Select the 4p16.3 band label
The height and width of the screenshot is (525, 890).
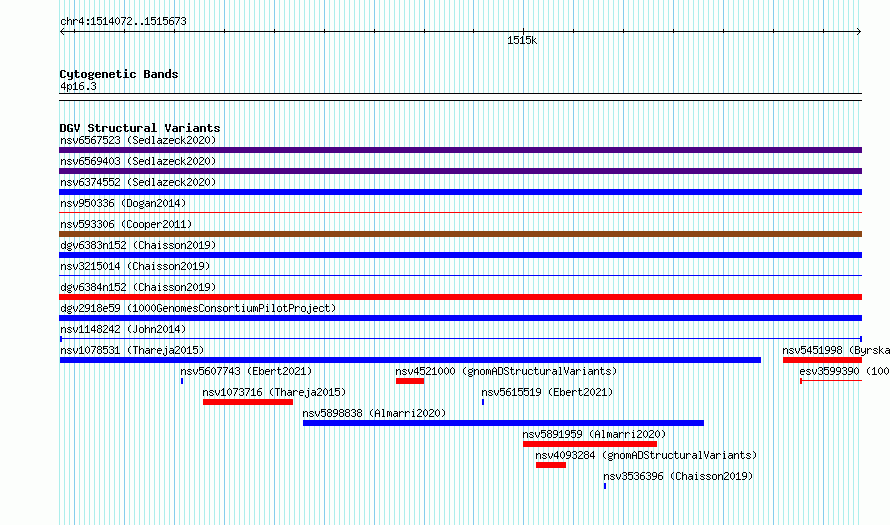point(78,86)
